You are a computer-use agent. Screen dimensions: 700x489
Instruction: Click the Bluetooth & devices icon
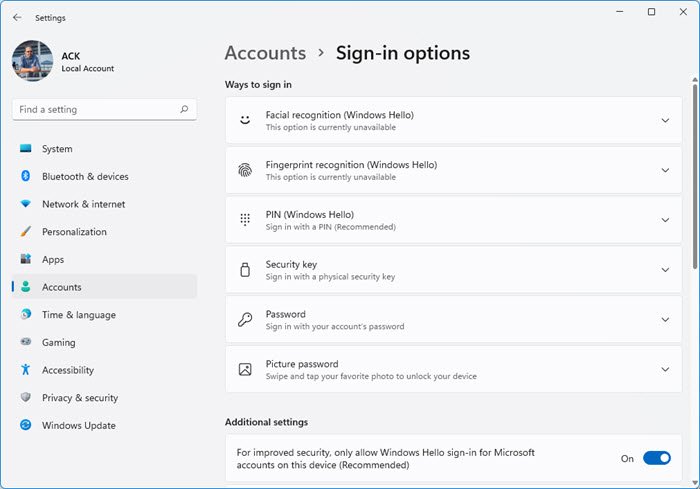pos(26,177)
